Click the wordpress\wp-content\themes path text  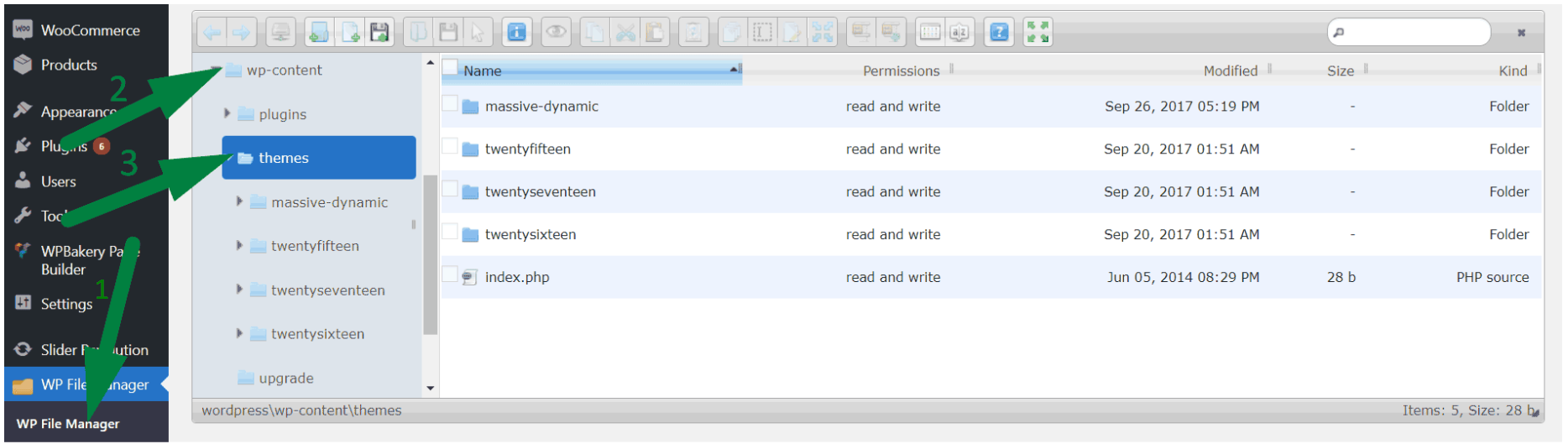click(x=301, y=410)
